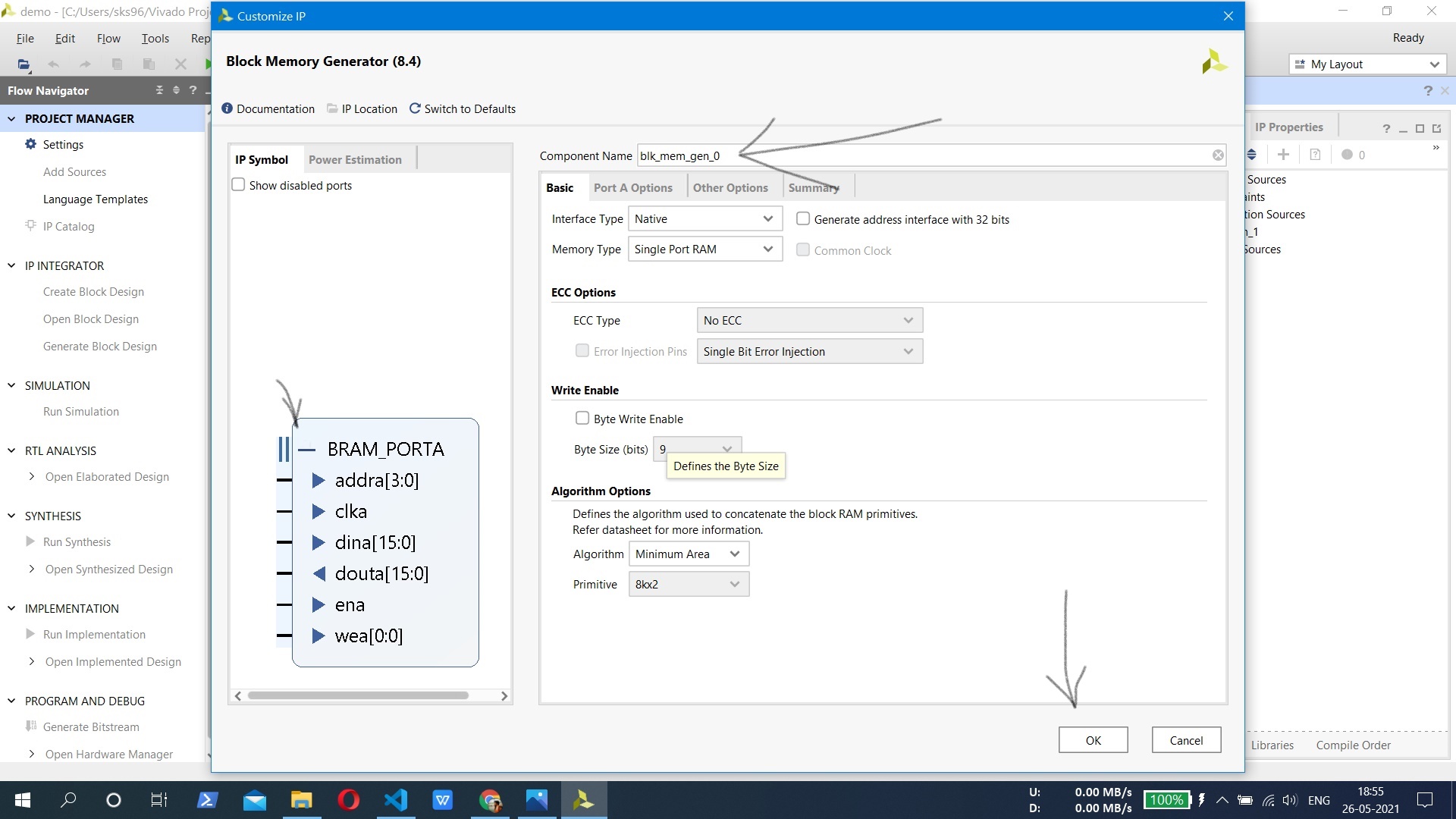
Task: Click the OK button
Action: pyautogui.click(x=1093, y=740)
